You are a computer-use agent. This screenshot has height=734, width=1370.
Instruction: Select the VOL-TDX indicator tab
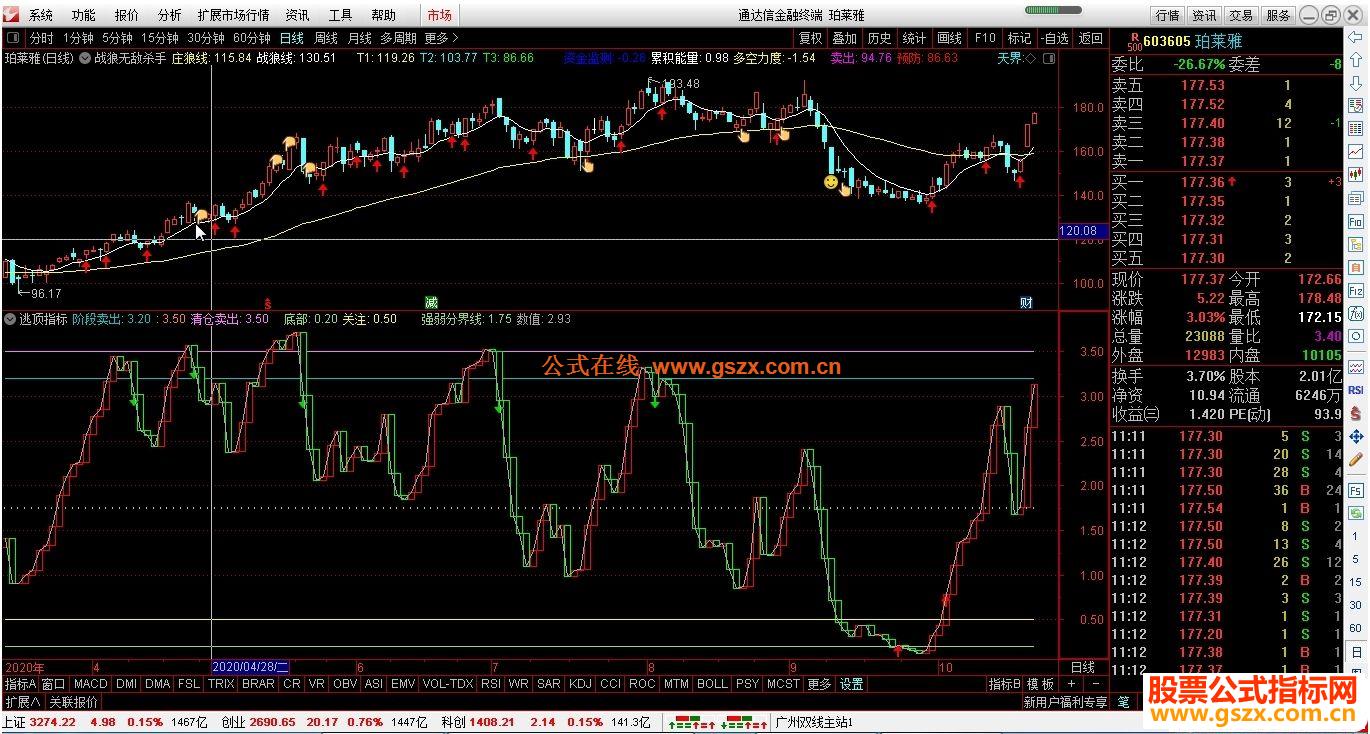pyautogui.click(x=447, y=684)
